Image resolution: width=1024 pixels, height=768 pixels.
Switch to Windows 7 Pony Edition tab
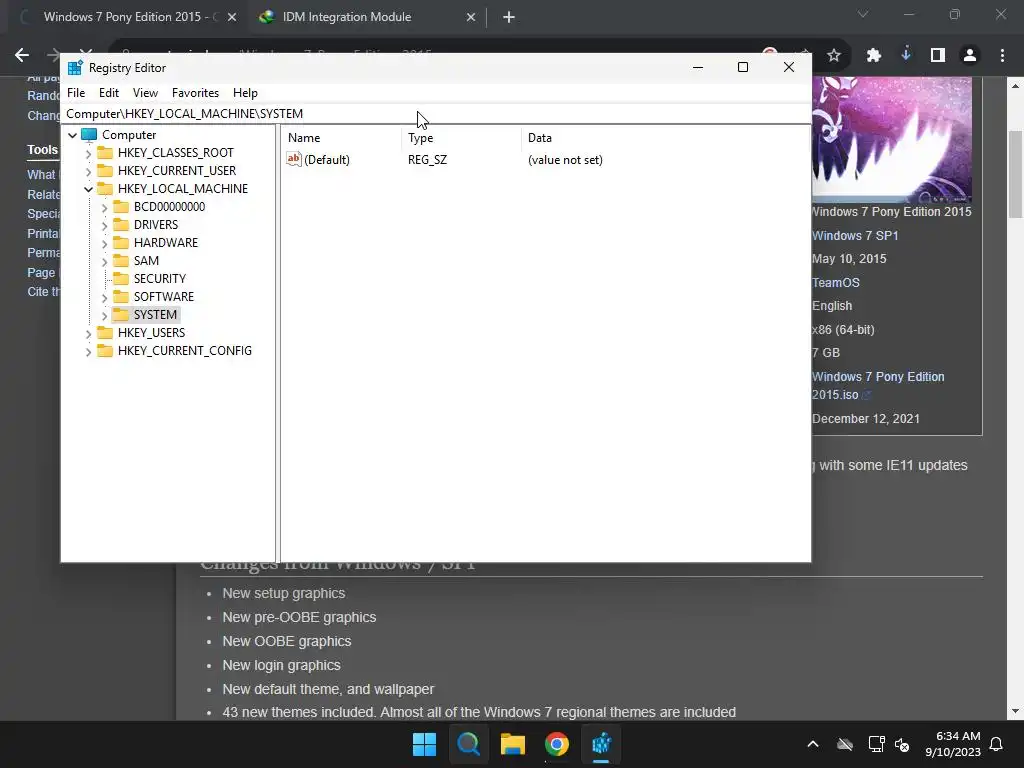pos(127,17)
